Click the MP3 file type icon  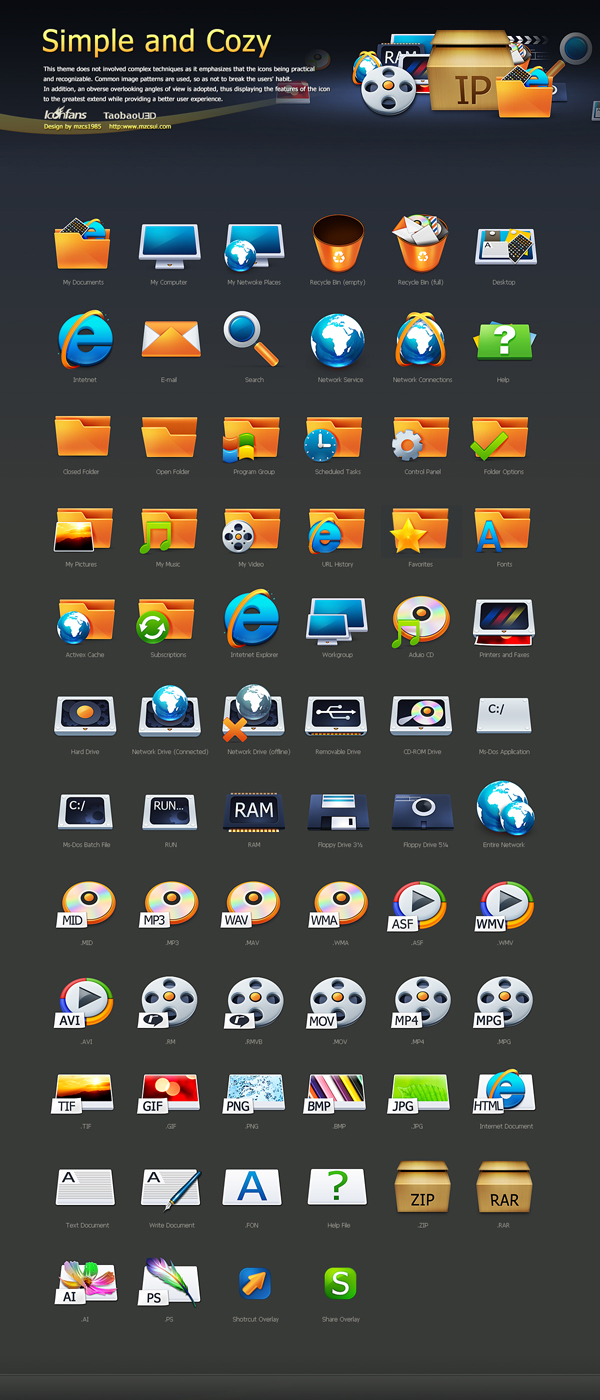point(168,905)
